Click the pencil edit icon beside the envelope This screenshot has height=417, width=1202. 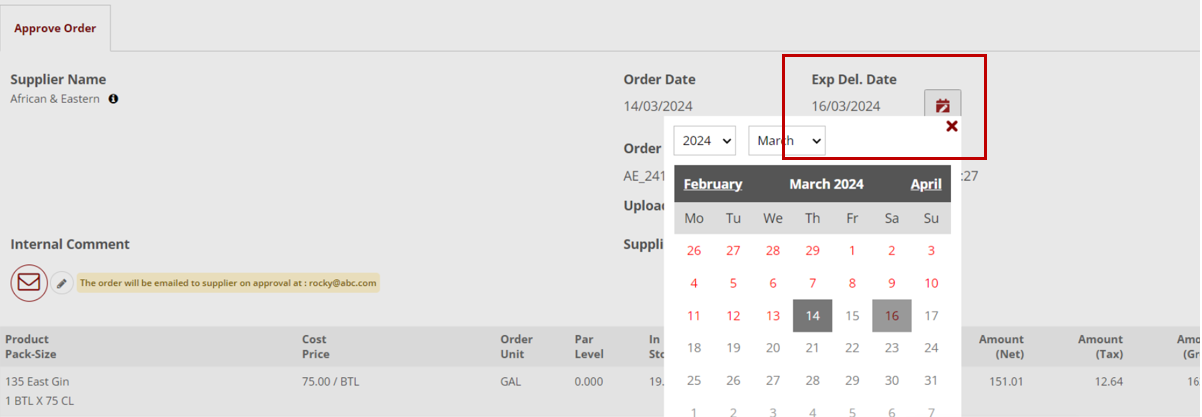pyautogui.click(x=62, y=283)
